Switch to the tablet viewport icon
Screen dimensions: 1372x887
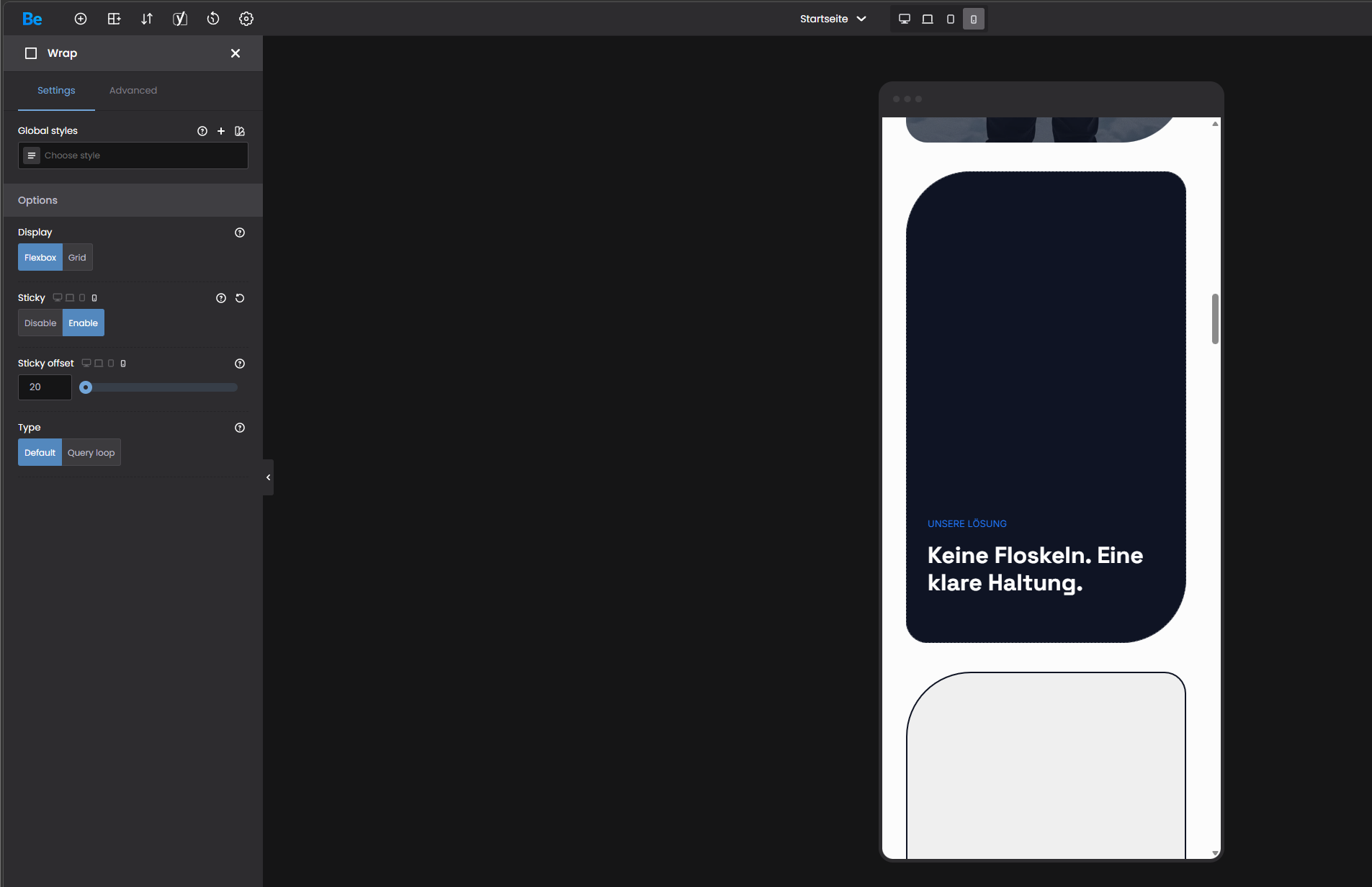pyautogui.click(x=951, y=19)
